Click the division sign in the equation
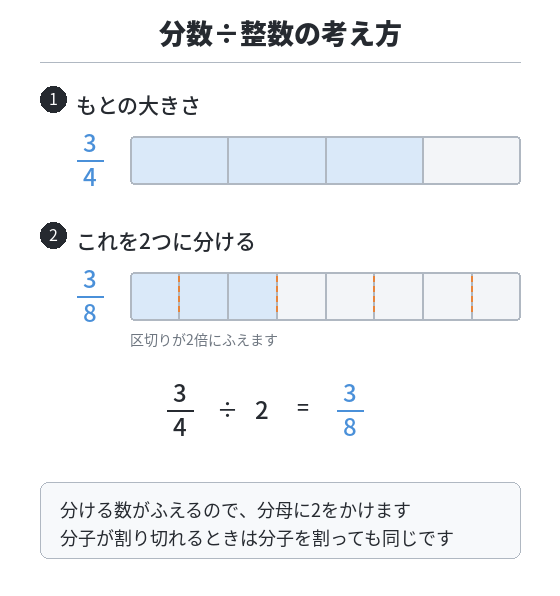 tap(227, 410)
